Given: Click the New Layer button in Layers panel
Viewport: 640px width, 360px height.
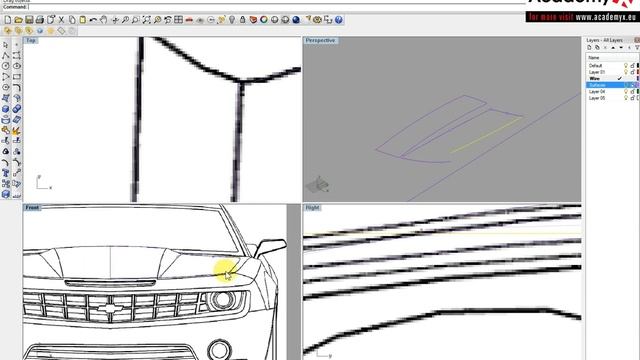Looking at the screenshot, I should point(589,47).
